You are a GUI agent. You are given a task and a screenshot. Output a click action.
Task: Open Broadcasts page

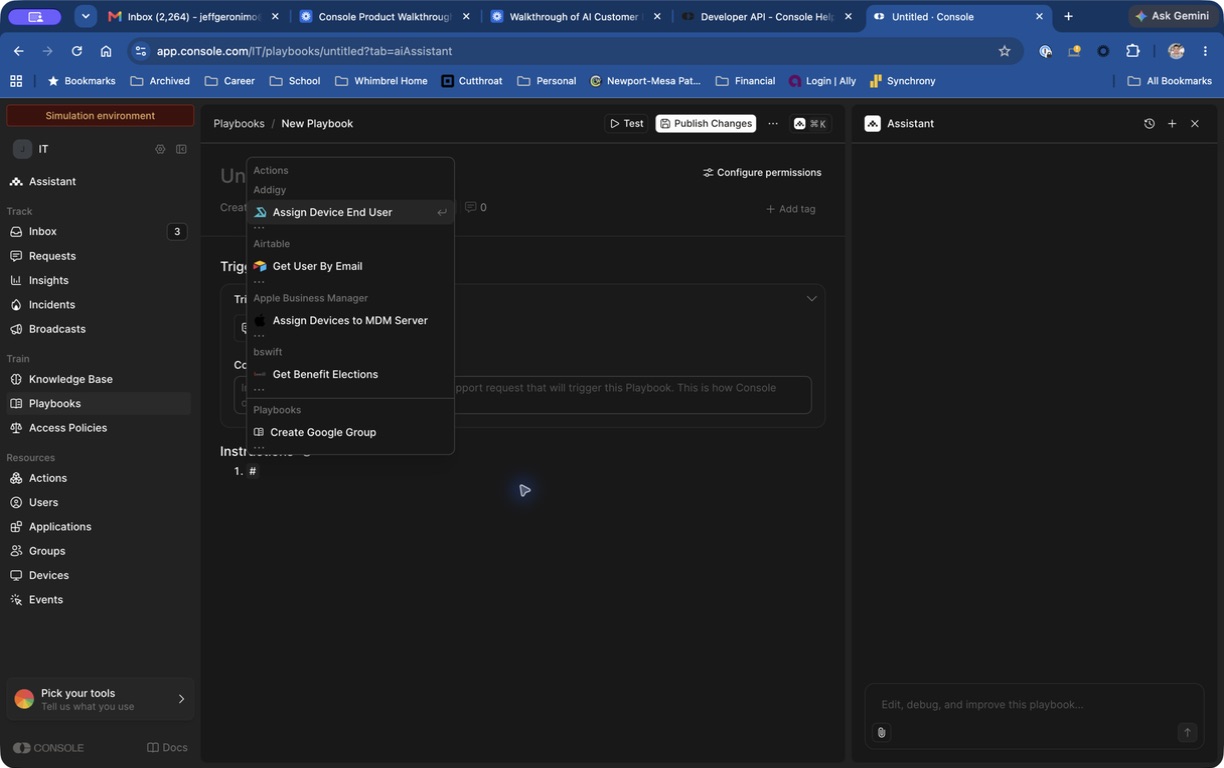98,329
